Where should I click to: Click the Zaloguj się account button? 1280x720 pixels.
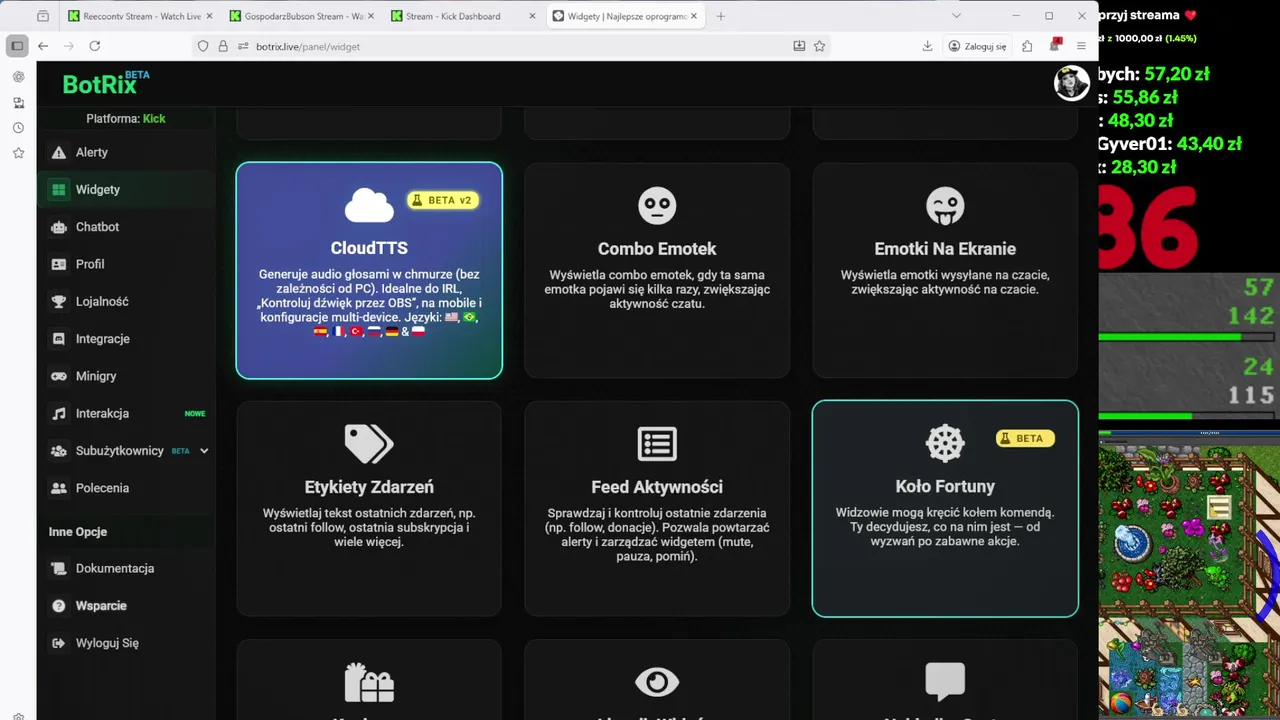coord(977,46)
